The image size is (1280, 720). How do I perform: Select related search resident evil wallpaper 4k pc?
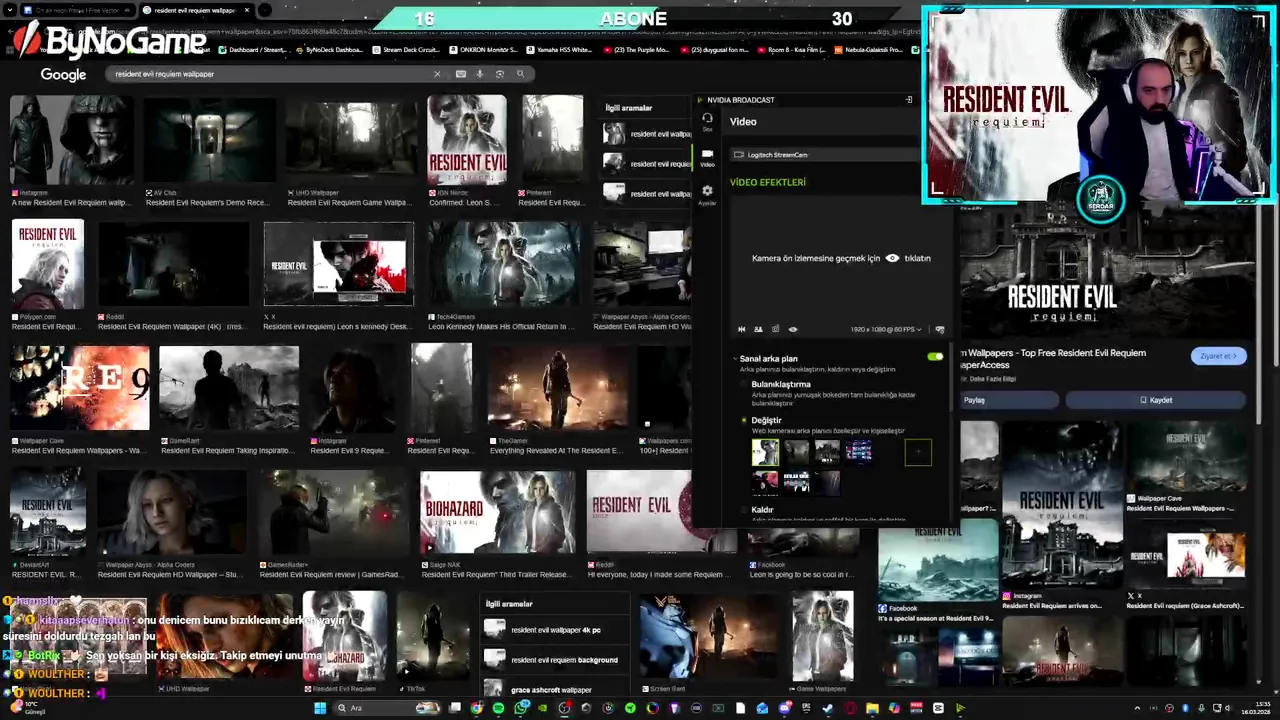[555, 630]
